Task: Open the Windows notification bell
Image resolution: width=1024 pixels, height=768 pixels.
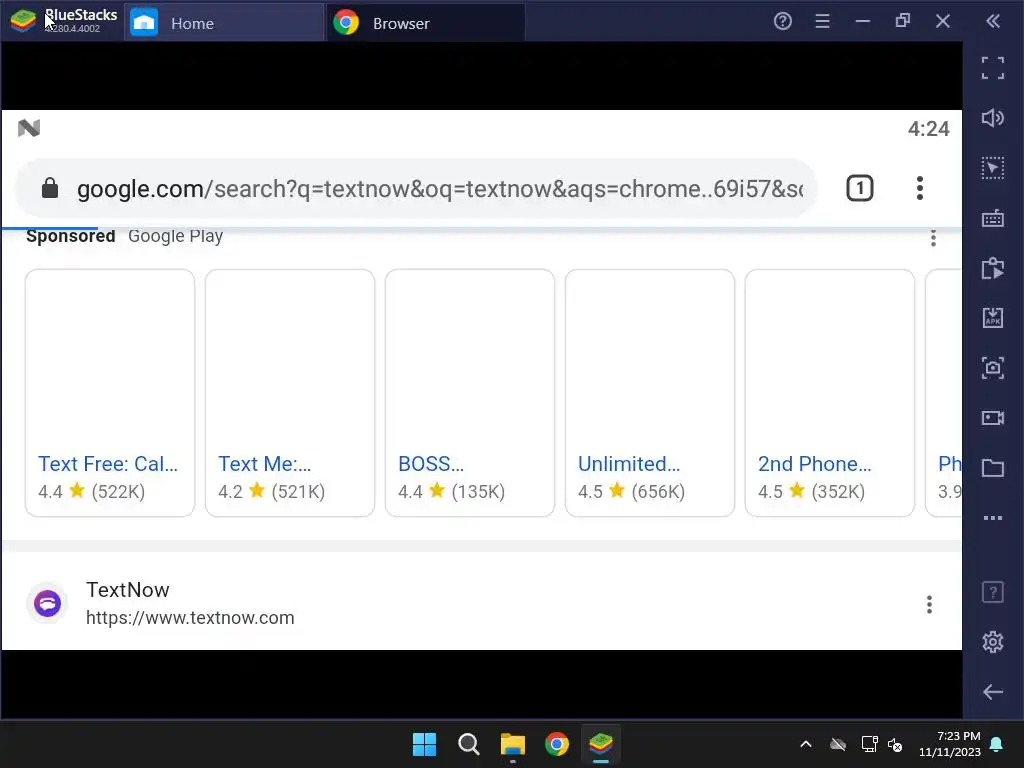Action: tap(997, 744)
